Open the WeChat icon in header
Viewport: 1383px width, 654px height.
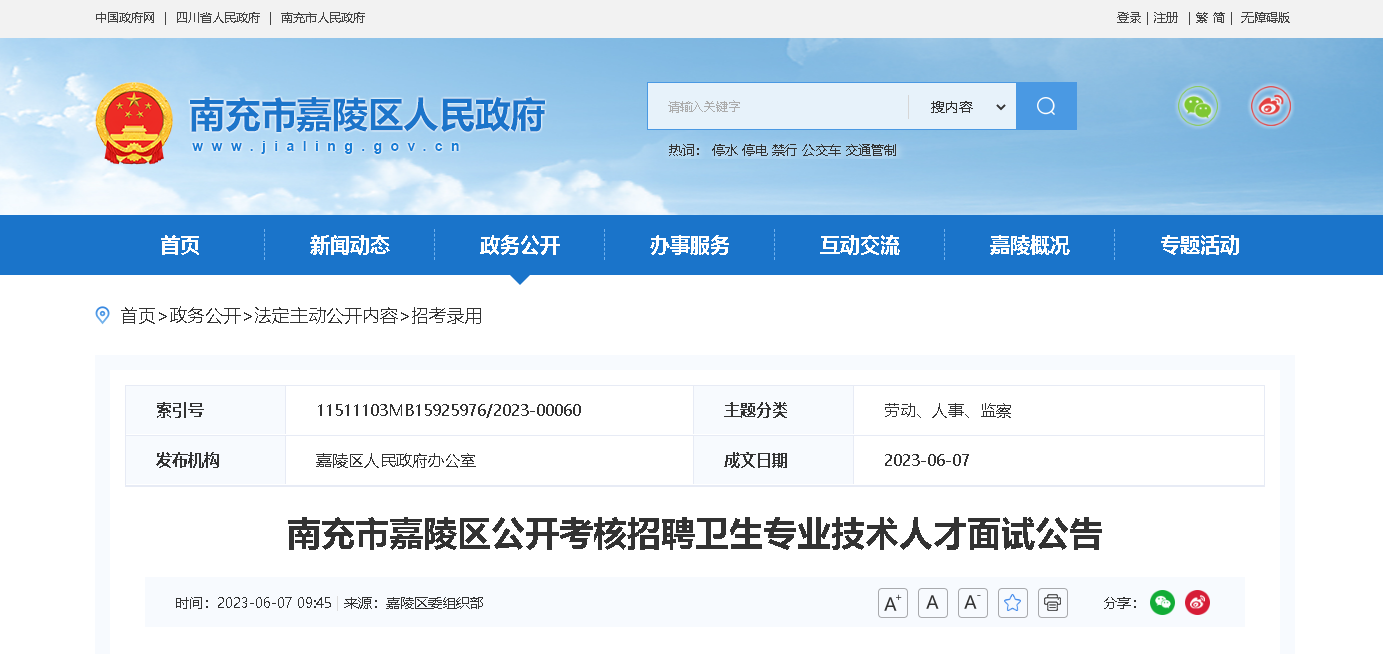pyautogui.click(x=1197, y=106)
